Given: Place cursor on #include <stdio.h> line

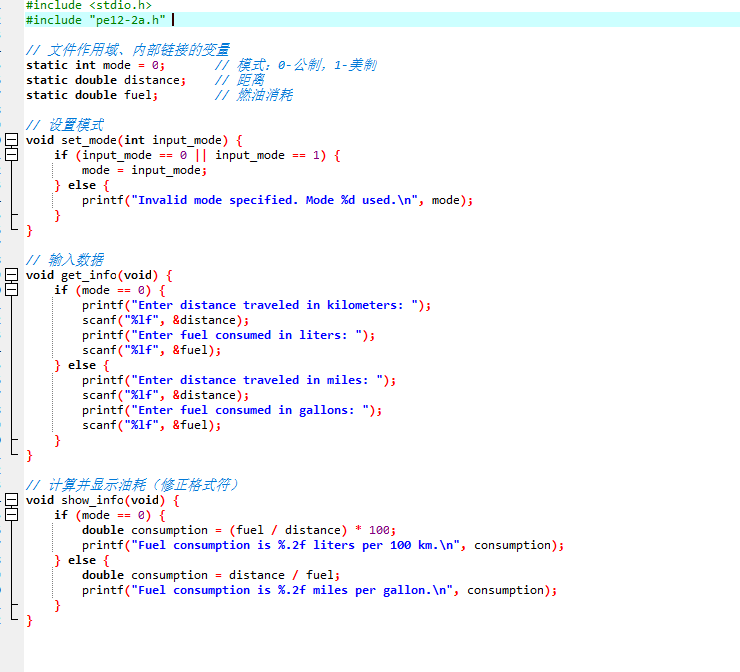Looking at the screenshot, I should 89,5.
